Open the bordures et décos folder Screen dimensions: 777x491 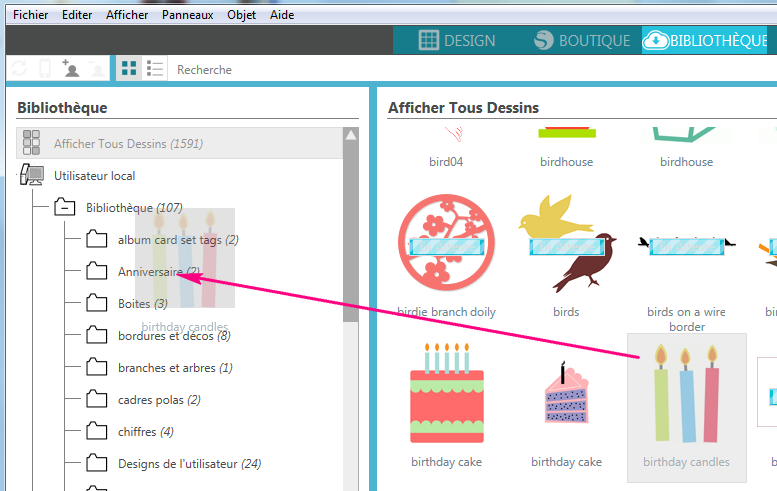click(x=174, y=336)
